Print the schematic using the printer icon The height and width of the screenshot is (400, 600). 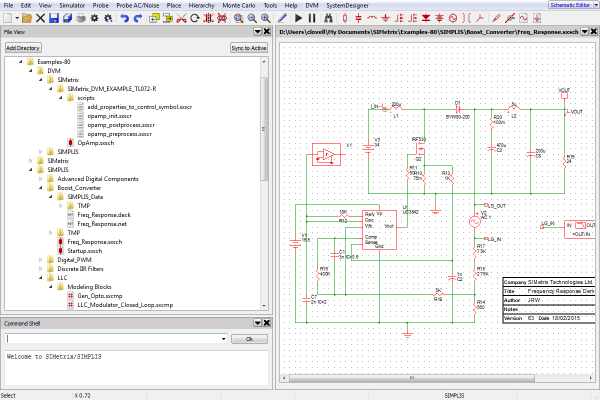[81, 18]
